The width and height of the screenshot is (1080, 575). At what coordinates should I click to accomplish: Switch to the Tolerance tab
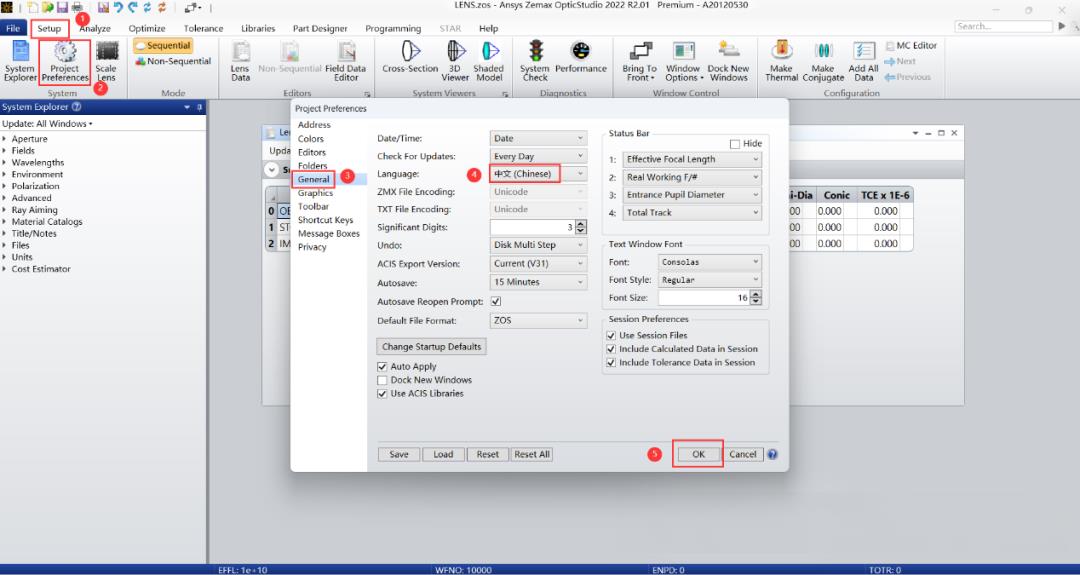(203, 28)
